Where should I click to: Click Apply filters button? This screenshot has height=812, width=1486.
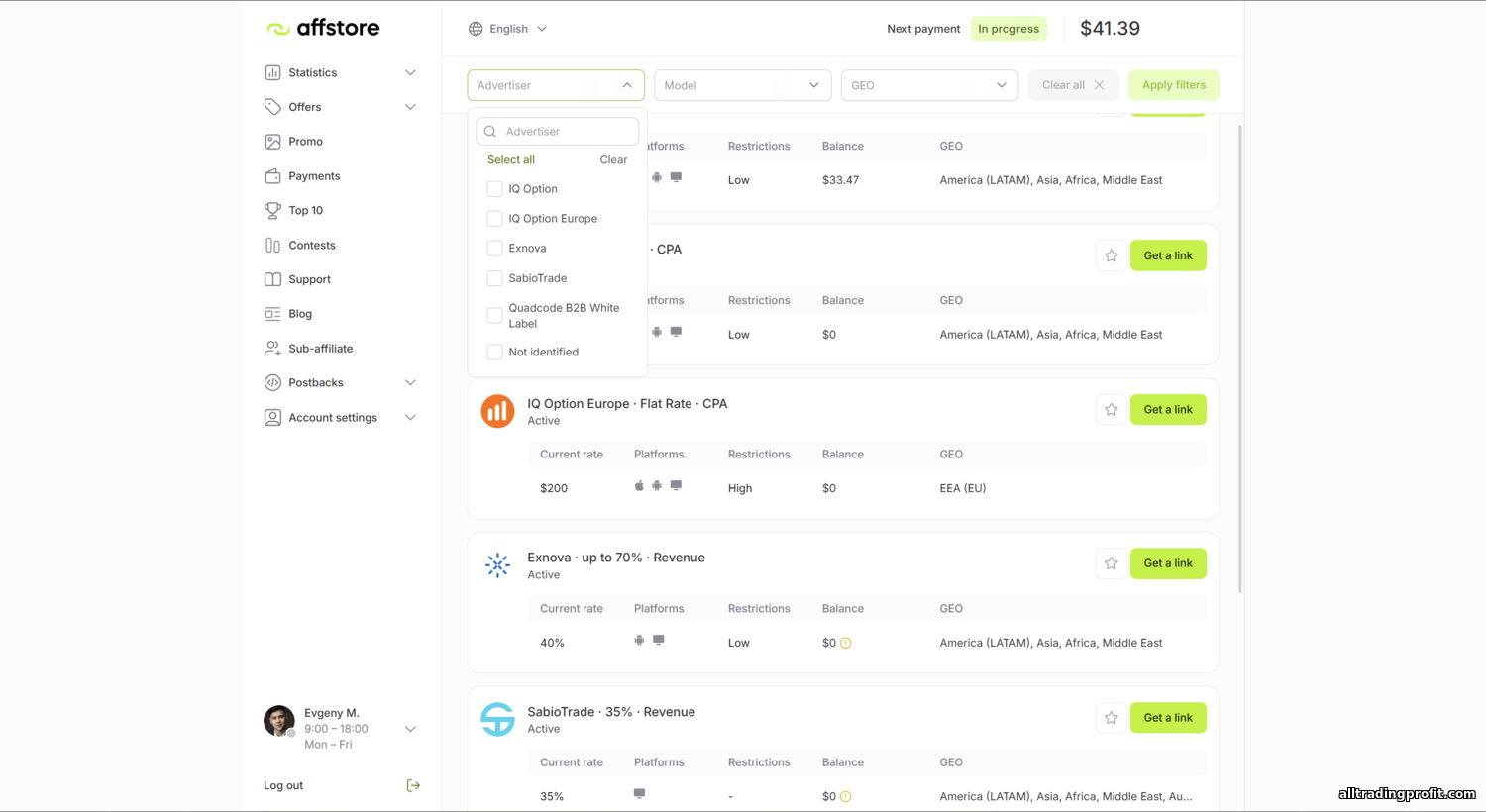[x=1174, y=85]
